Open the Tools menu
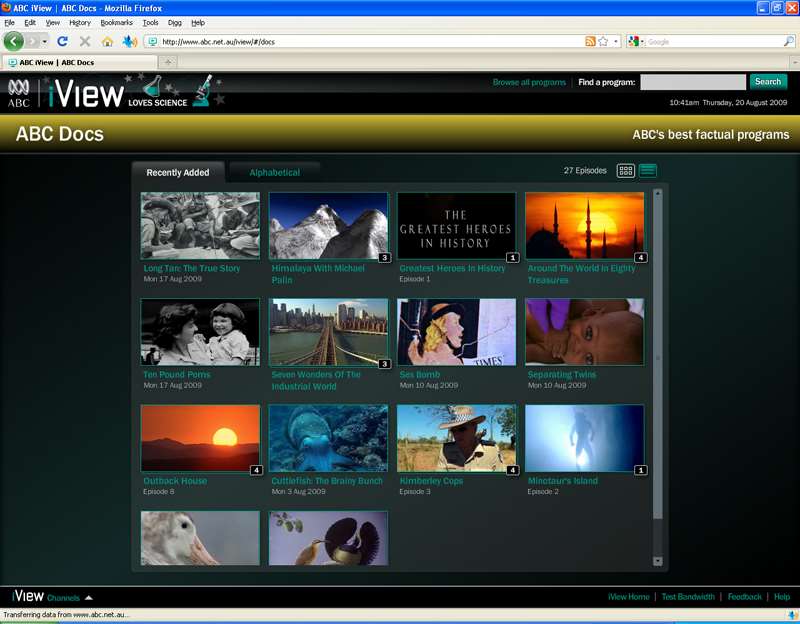Viewport: 800px width, 624px height. click(151, 22)
